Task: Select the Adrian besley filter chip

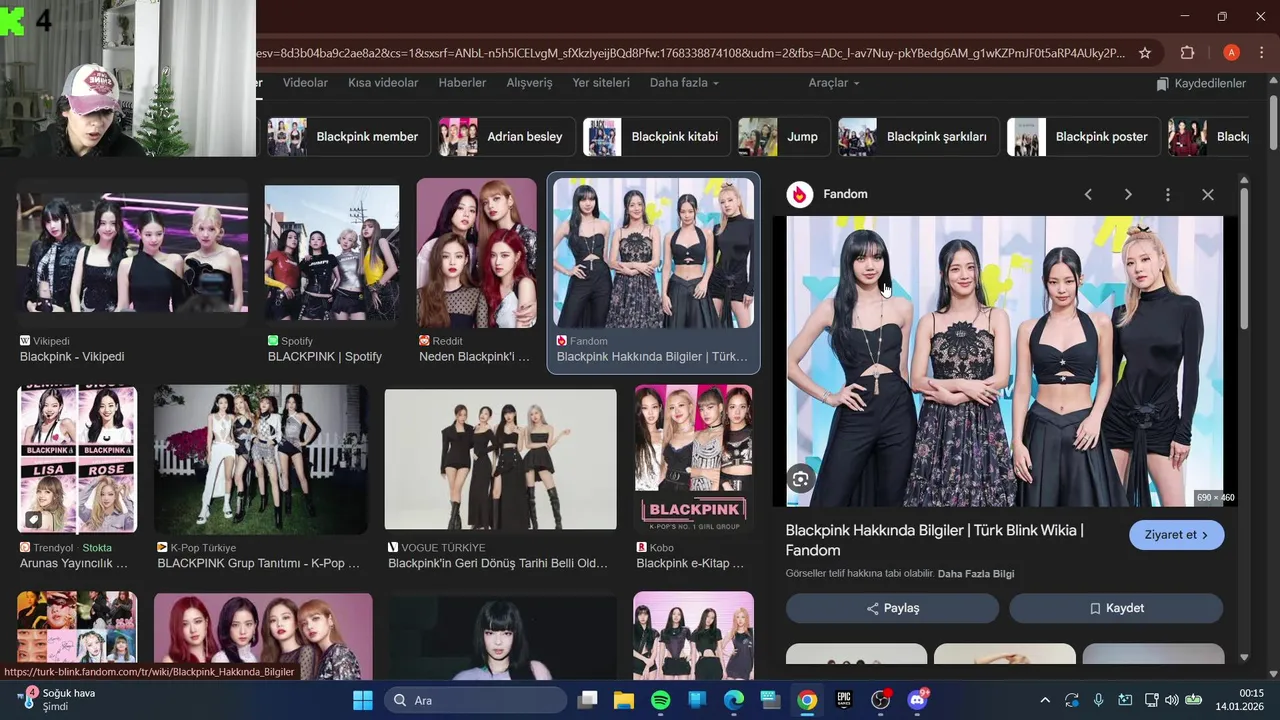Action: click(506, 137)
